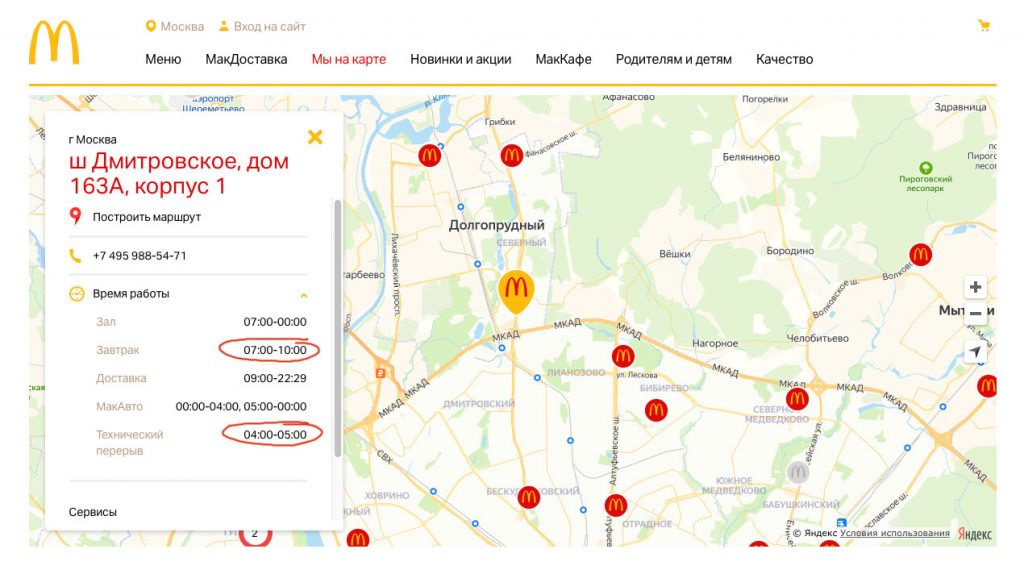Image resolution: width=1024 pixels, height=574 pixels.
Task: Close the restaurant info panel
Action: click(315, 137)
